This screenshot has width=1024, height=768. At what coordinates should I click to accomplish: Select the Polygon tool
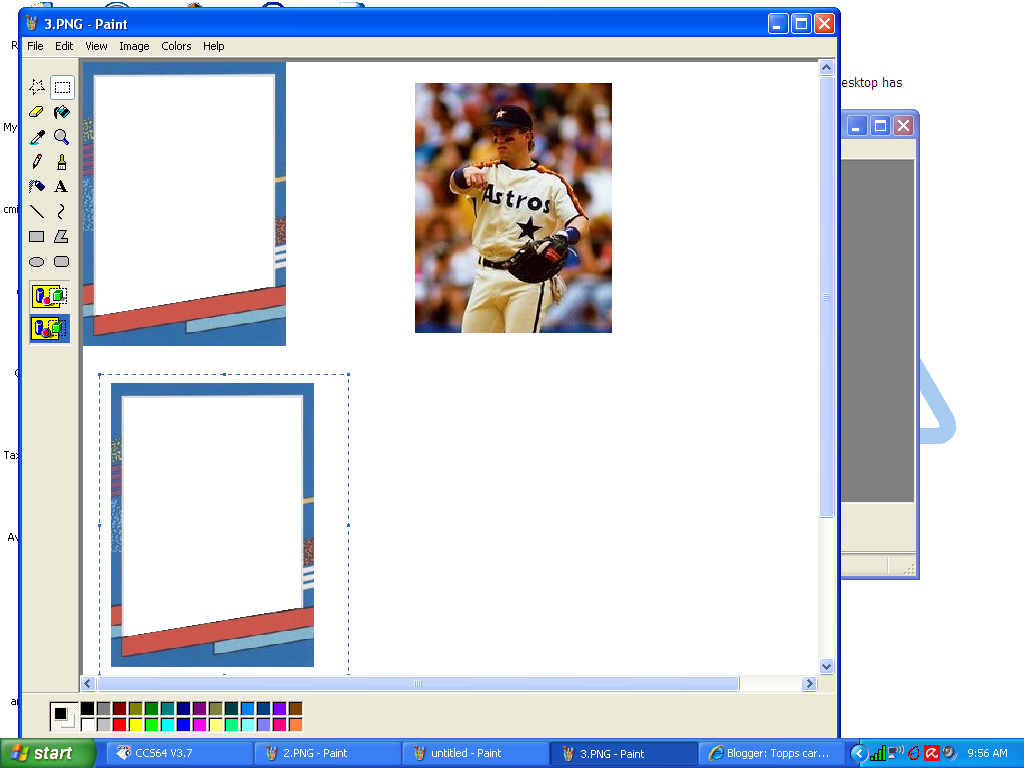pos(62,236)
